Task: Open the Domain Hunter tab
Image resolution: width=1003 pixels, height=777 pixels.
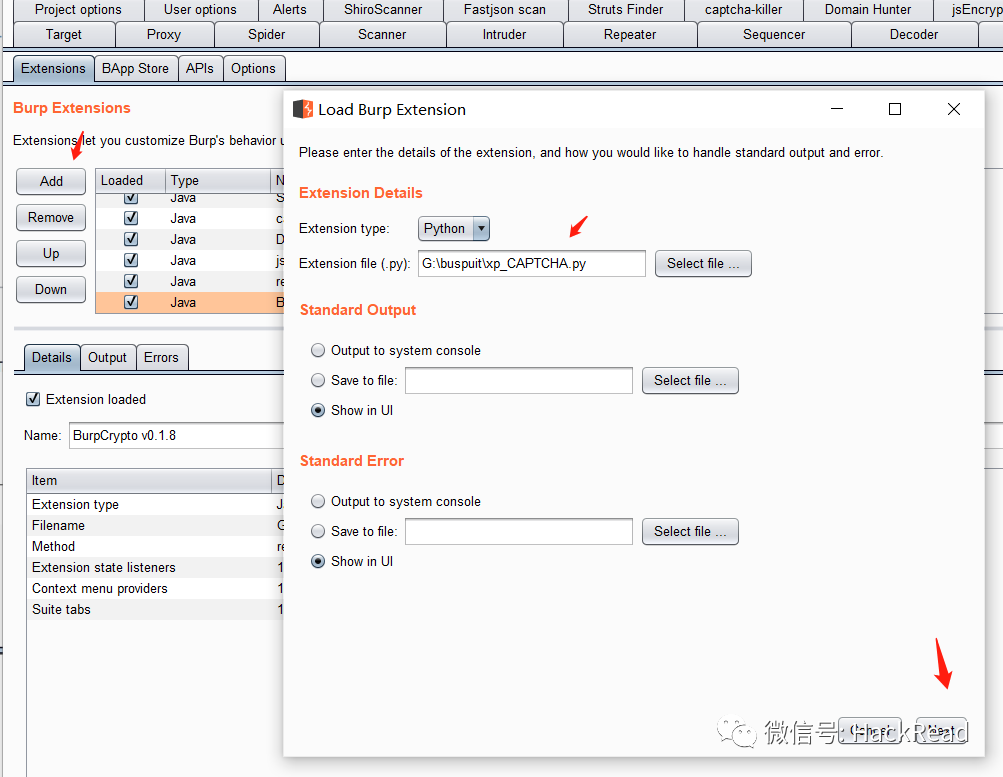Action: click(x=868, y=10)
